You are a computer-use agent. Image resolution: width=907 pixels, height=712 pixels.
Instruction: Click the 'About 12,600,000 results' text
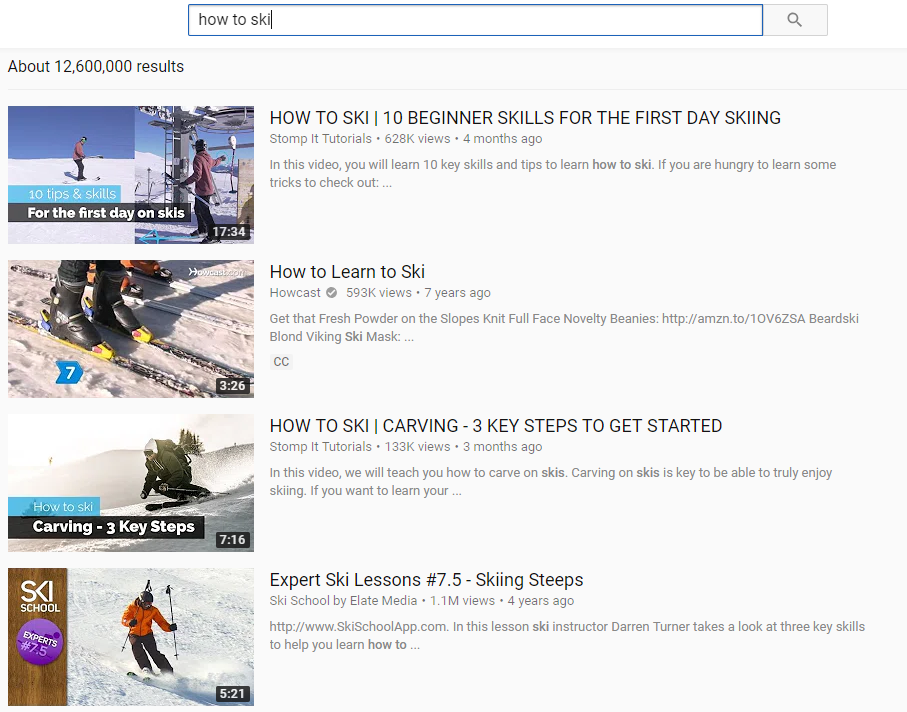tap(95, 67)
